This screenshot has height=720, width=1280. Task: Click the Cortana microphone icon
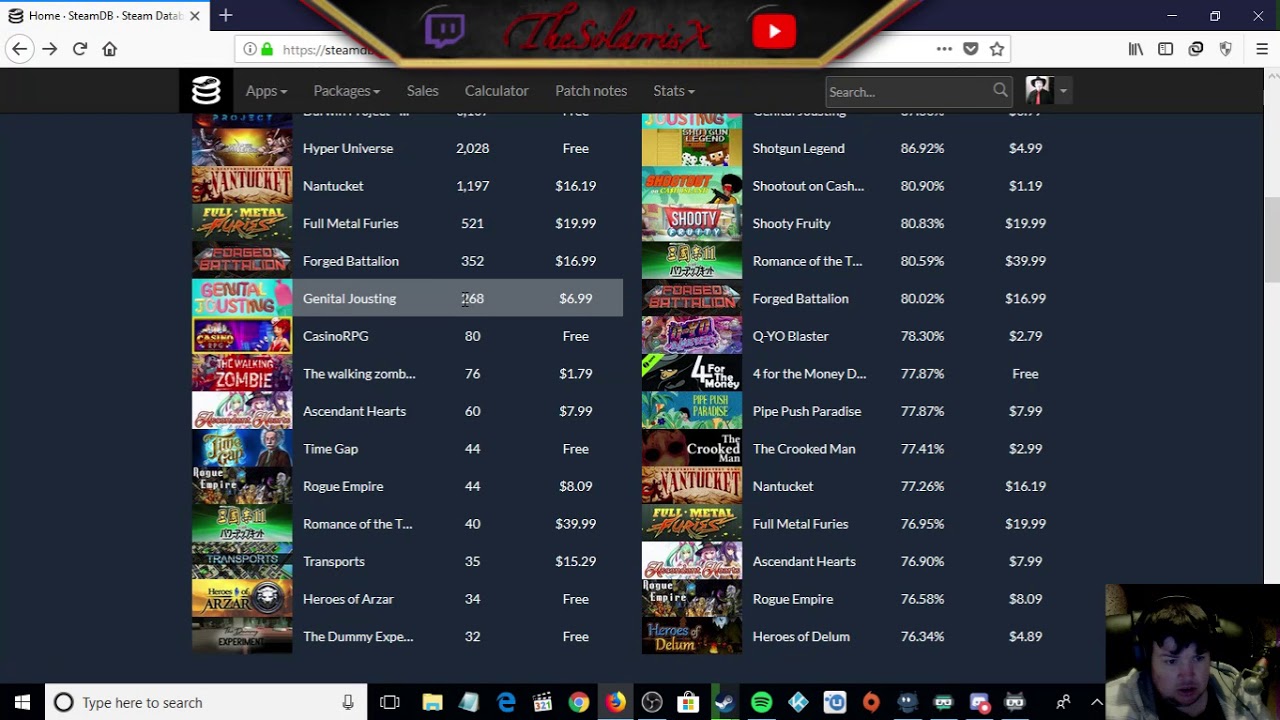[348, 702]
